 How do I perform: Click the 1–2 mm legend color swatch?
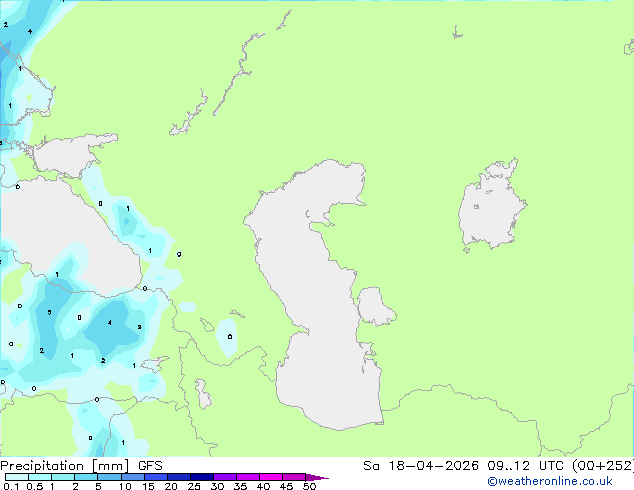pos(63,477)
